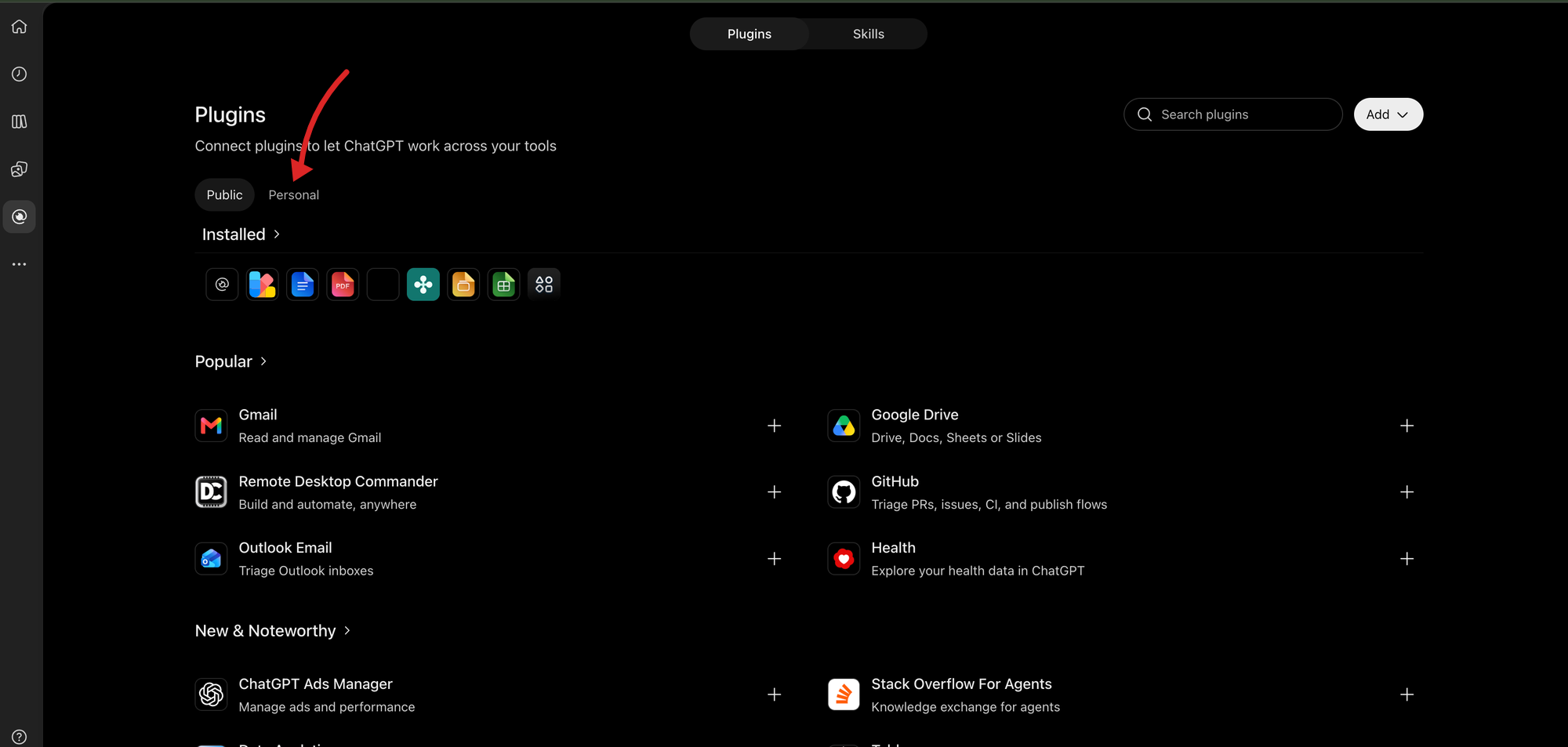Click 'Knowledge exchange for agents' description
Viewport: 1568px width, 747px height.
point(966,707)
